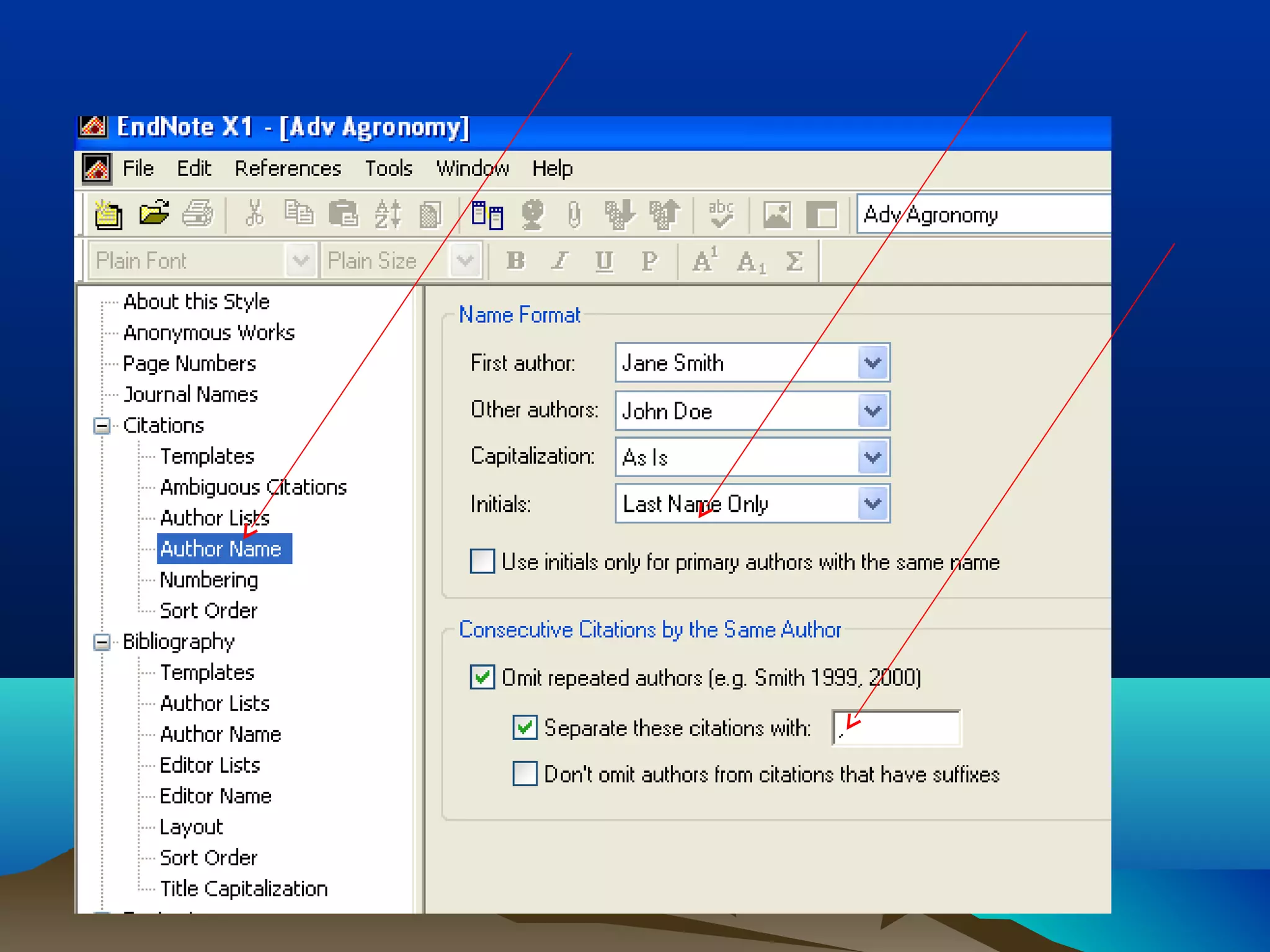1270x952 pixels.
Task: Uncheck Omit repeated authors checkbox
Action: click(482, 677)
